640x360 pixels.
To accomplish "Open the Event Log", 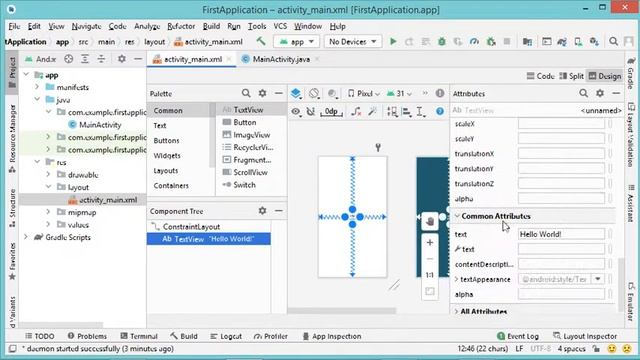I will click(x=518, y=336).
